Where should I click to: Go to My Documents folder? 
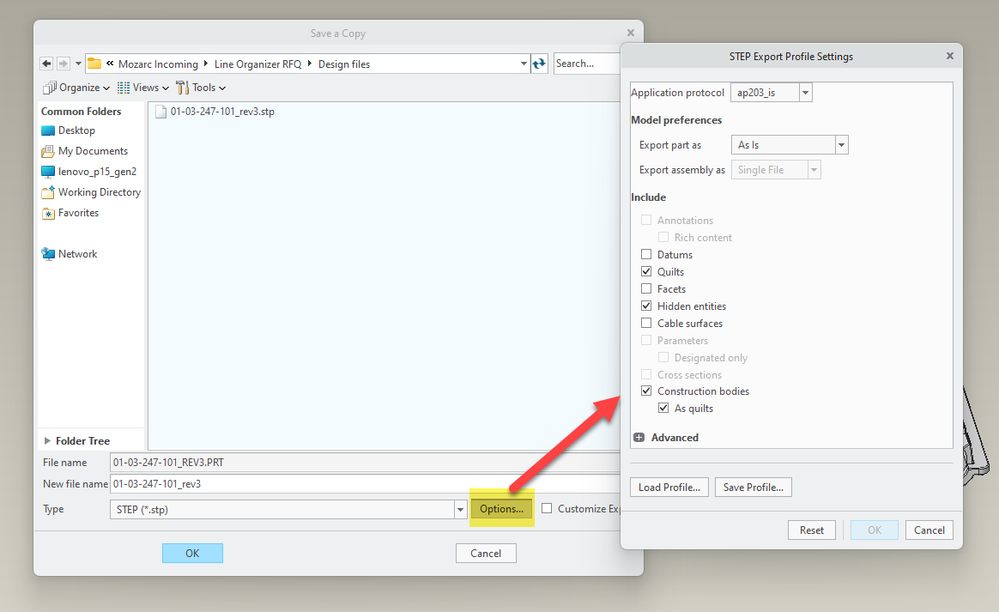coord(85,151)
